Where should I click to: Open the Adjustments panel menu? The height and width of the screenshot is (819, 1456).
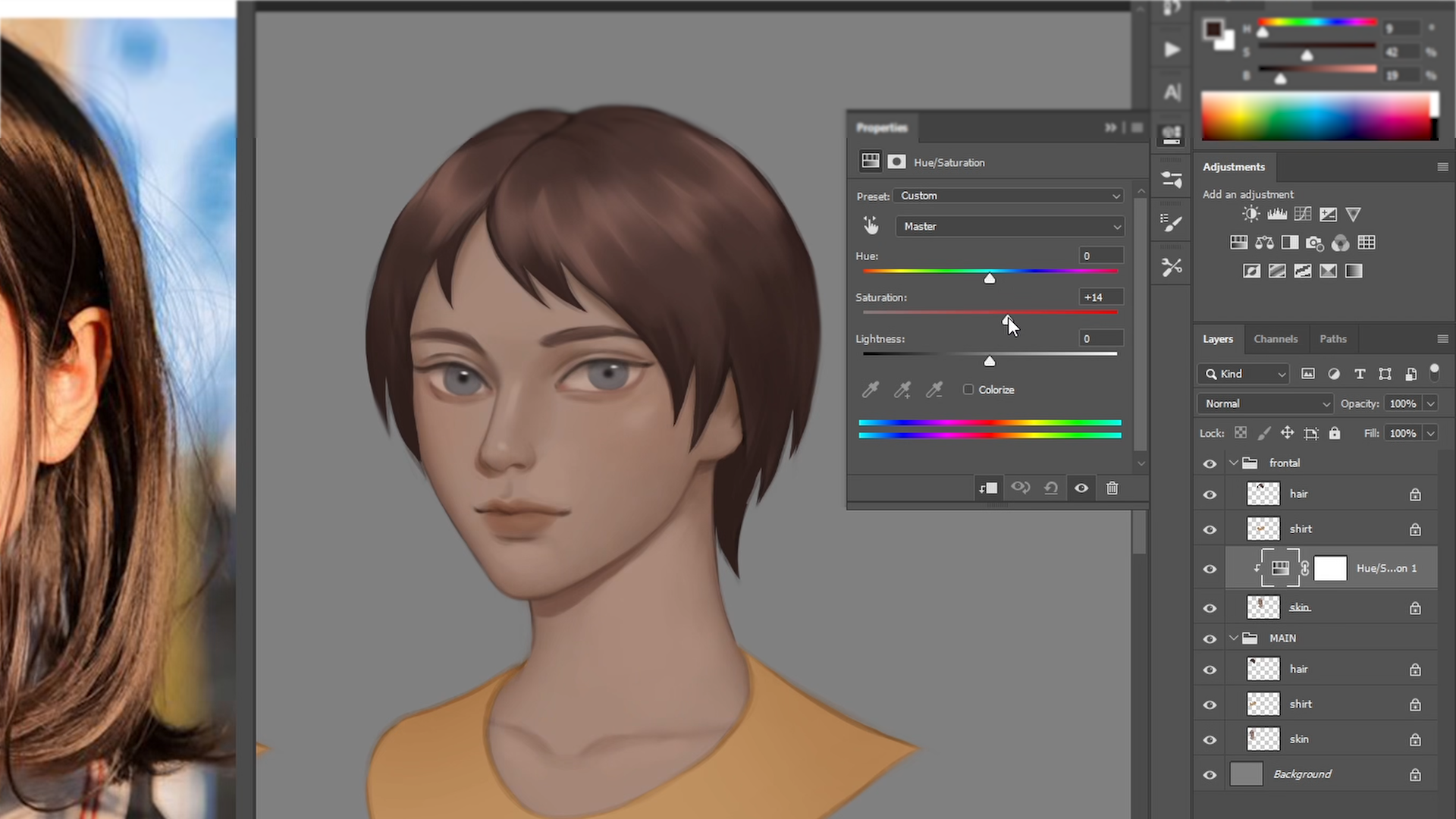1442,167
